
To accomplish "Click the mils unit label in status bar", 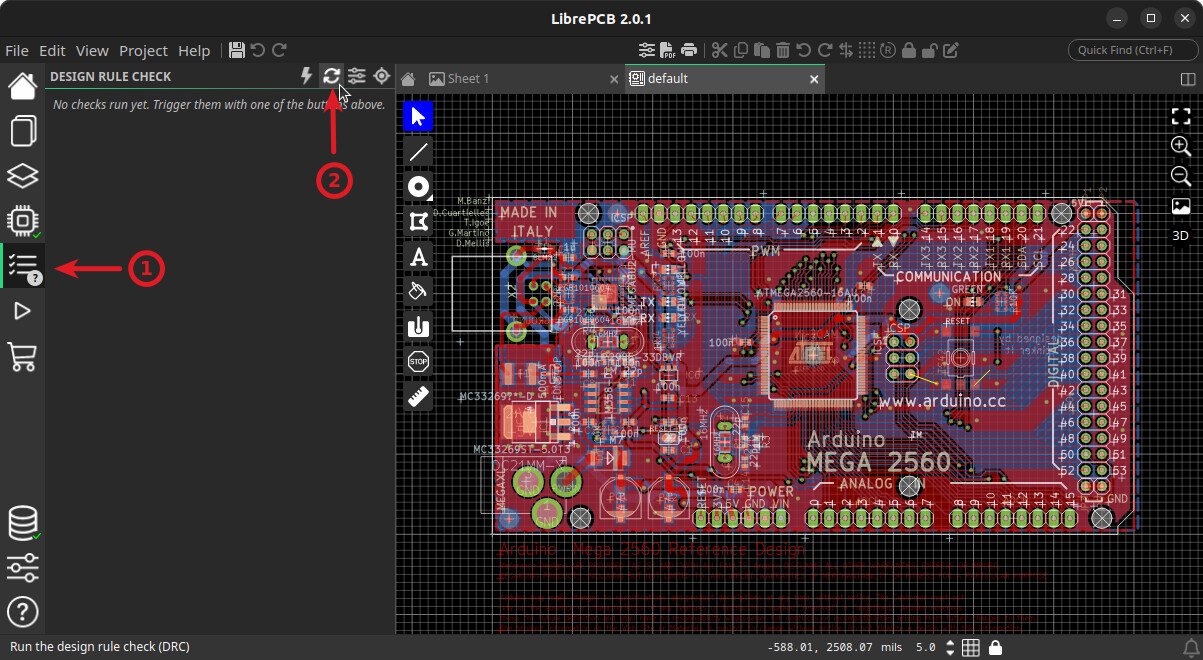I will (x=891, y=647).
